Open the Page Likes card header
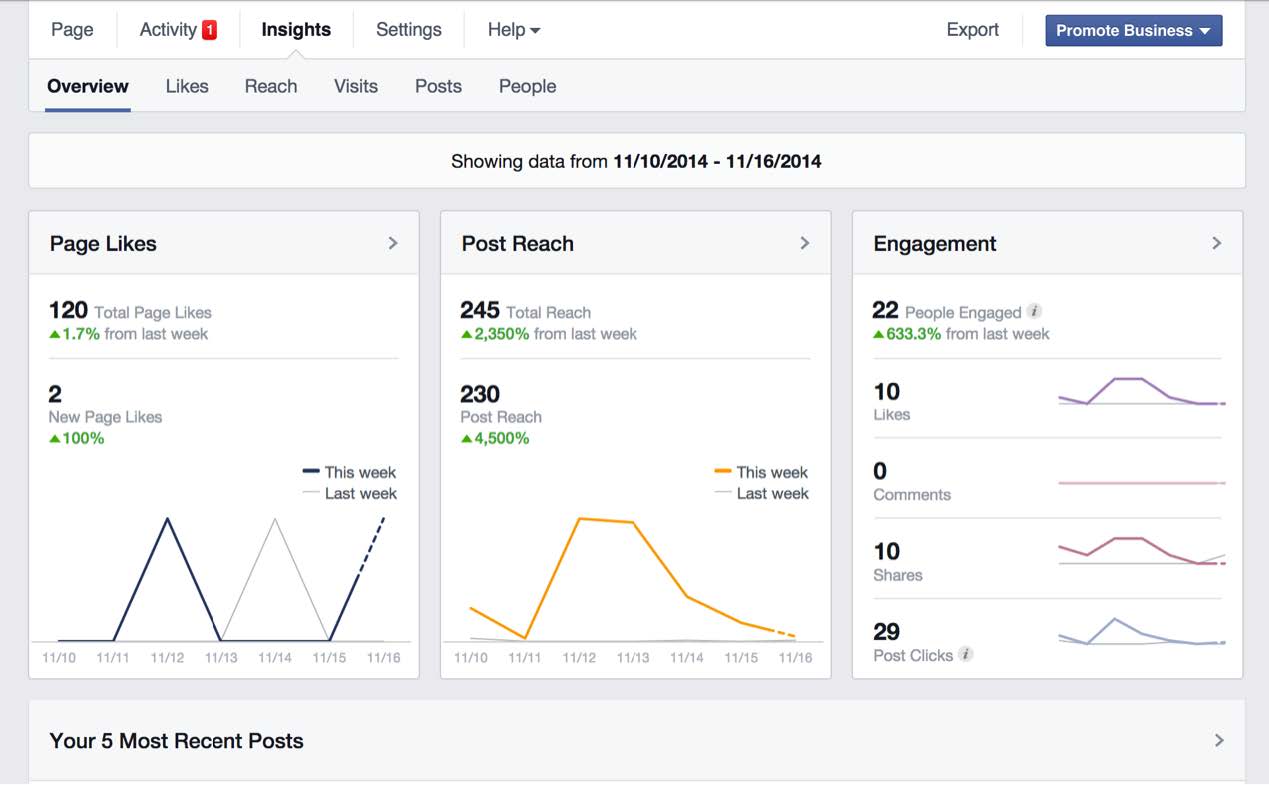 [224, 243]
